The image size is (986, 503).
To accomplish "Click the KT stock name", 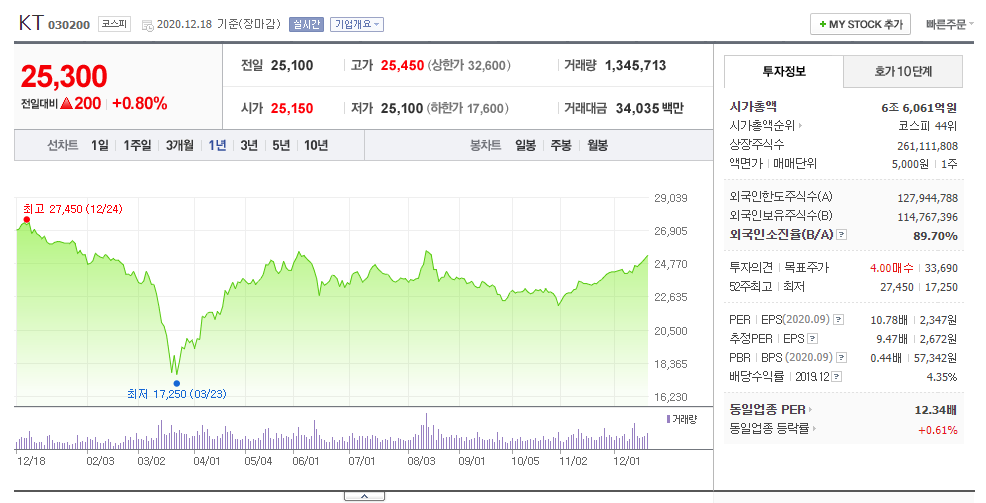I will (x=31, y=23).
